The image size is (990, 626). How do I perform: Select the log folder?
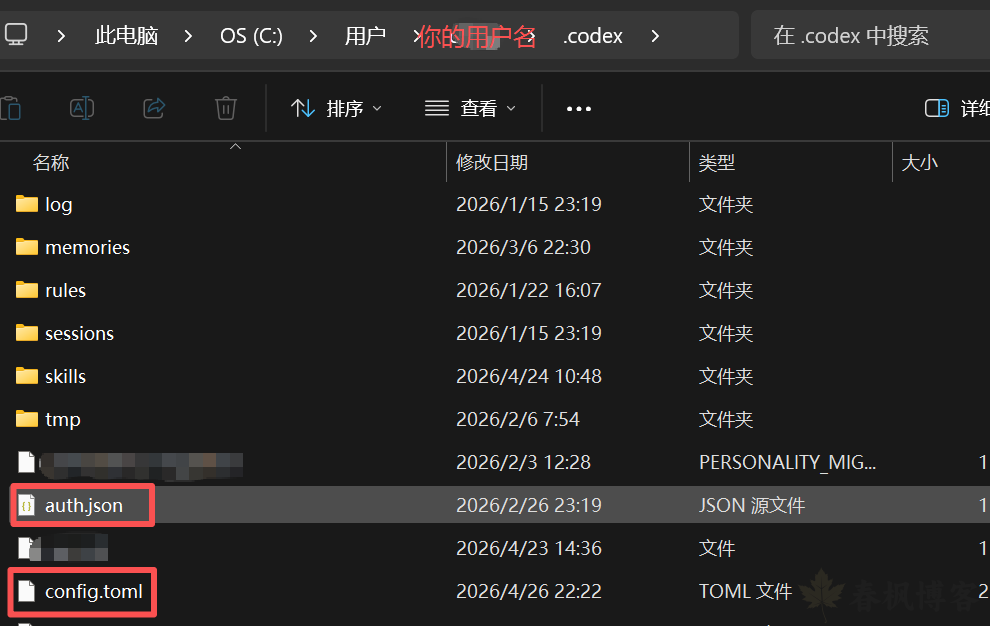tap(59, 205)
